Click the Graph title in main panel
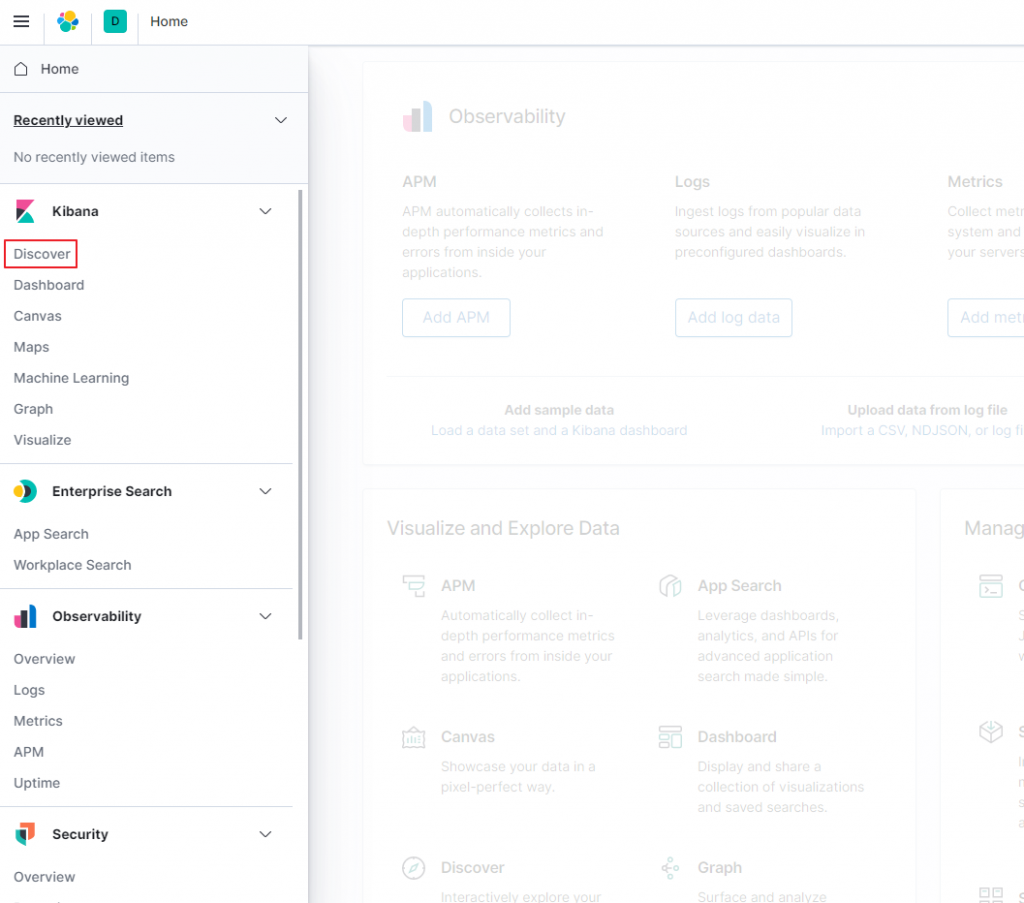 click(x=720, y=867)
